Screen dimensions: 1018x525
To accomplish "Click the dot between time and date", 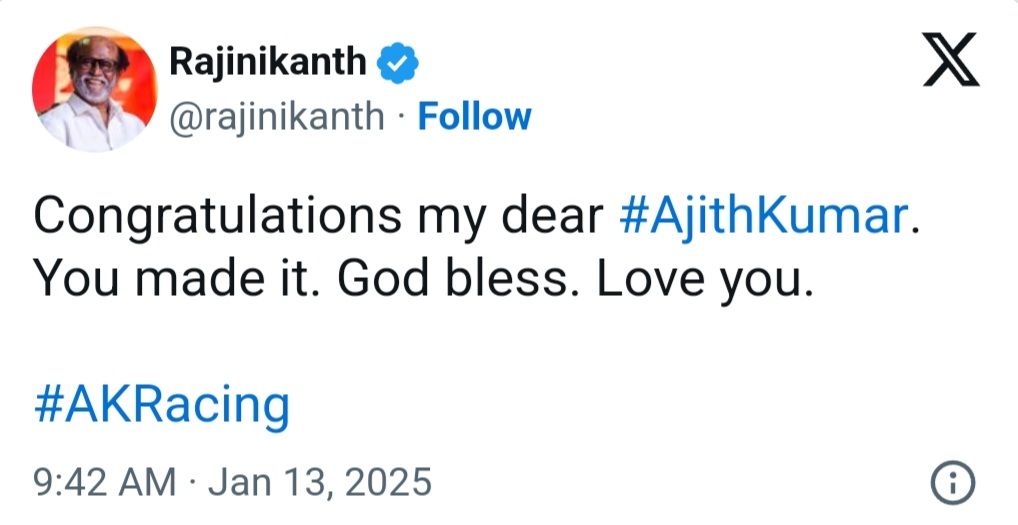I will (x=195, y=483).
